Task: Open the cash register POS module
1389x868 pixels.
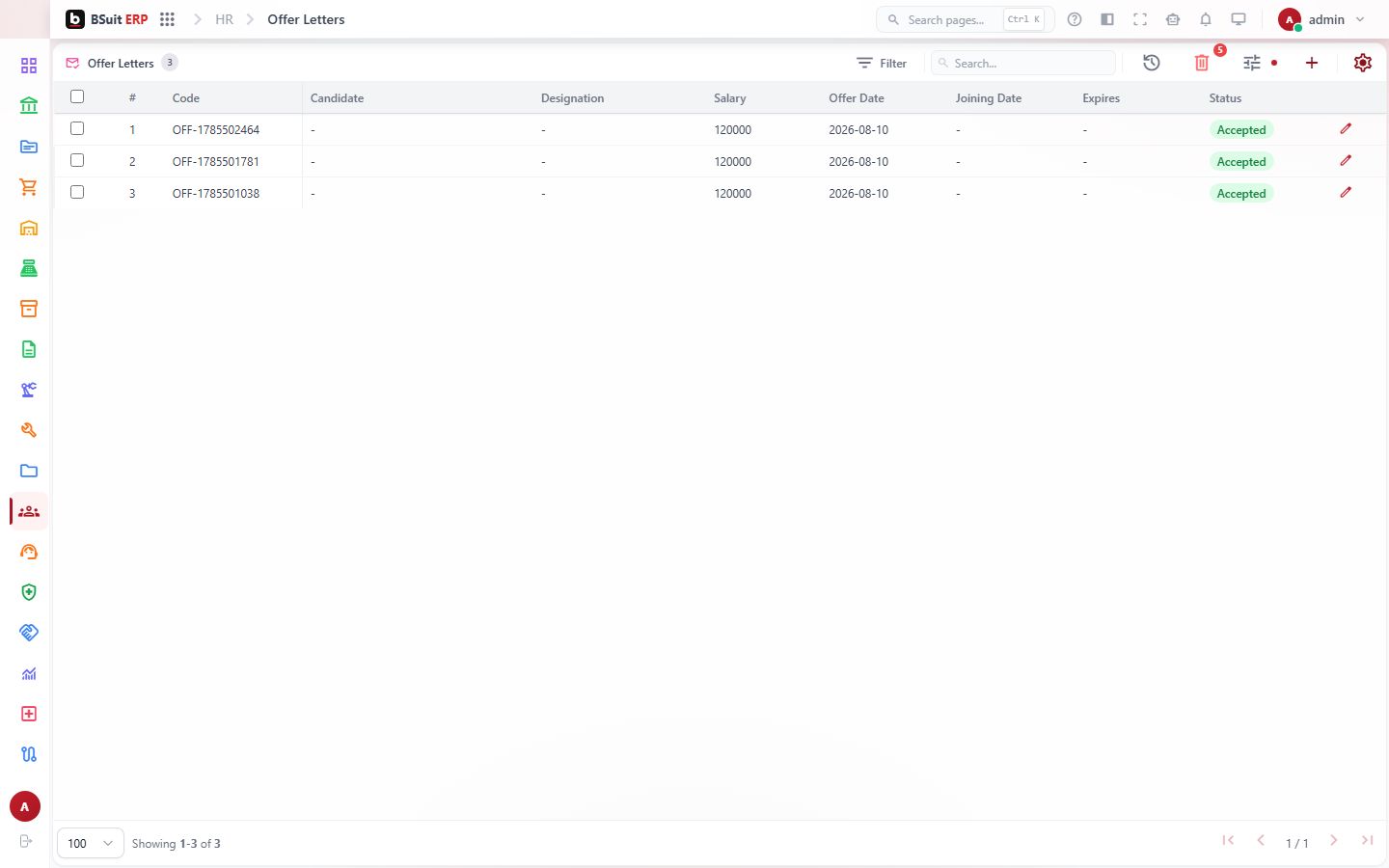Action: (x=29, y=268)
